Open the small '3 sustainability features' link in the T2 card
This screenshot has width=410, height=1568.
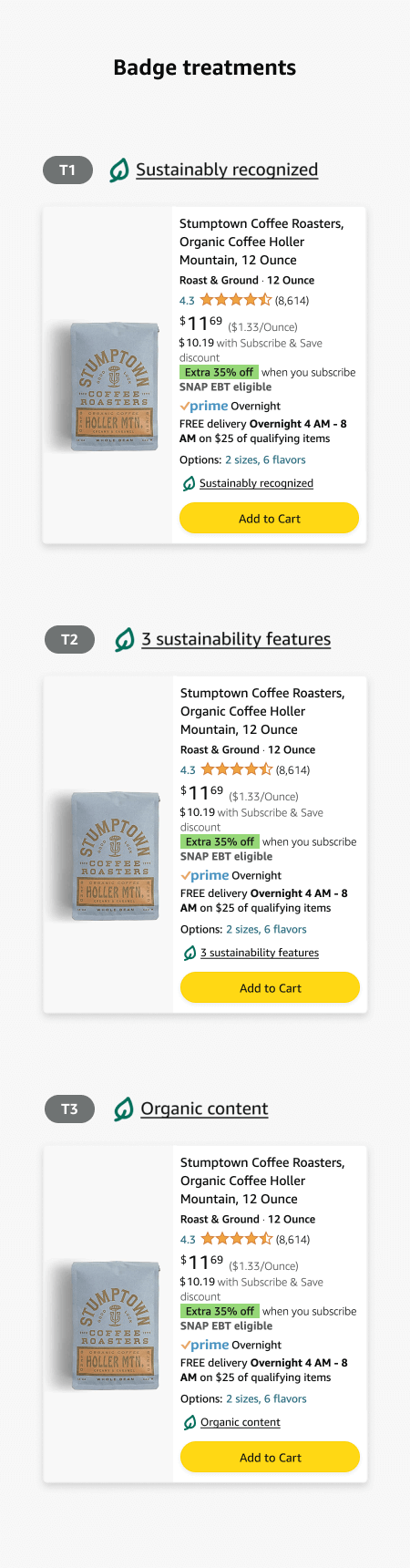click(260, 953)
